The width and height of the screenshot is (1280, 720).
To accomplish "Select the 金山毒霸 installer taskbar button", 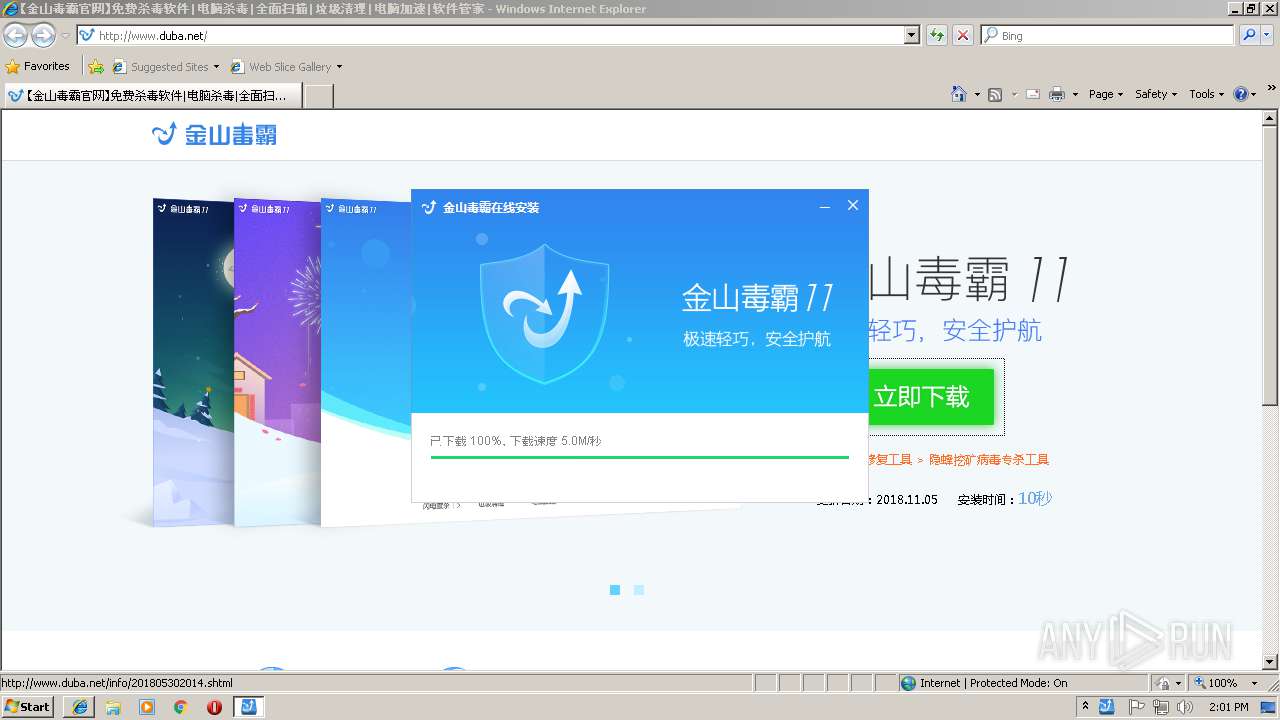I will click(x=249, y=707).
